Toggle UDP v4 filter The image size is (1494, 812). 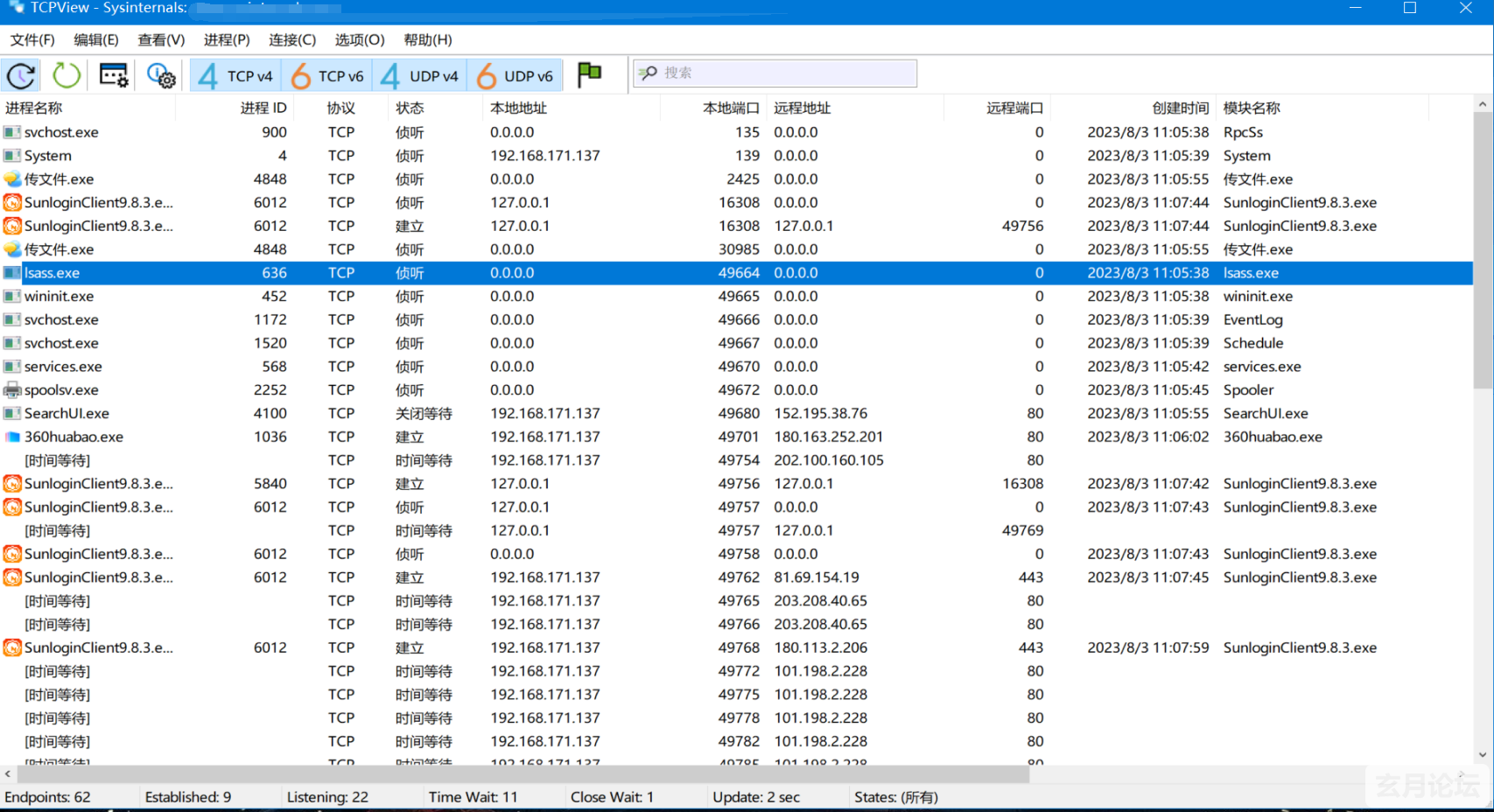point(420,76)
